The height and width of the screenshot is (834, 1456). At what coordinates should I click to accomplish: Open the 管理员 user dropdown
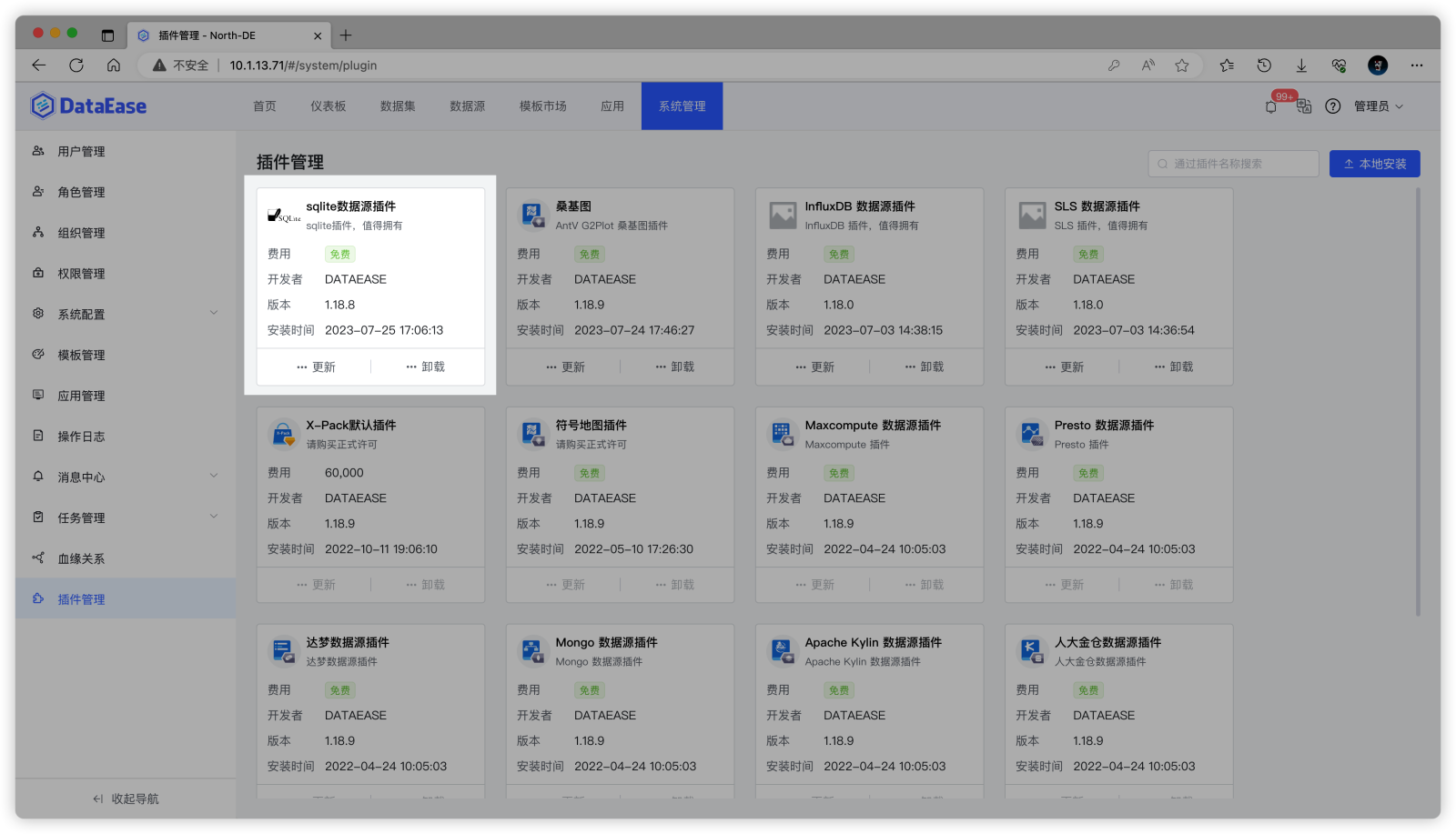point(1379,106)
